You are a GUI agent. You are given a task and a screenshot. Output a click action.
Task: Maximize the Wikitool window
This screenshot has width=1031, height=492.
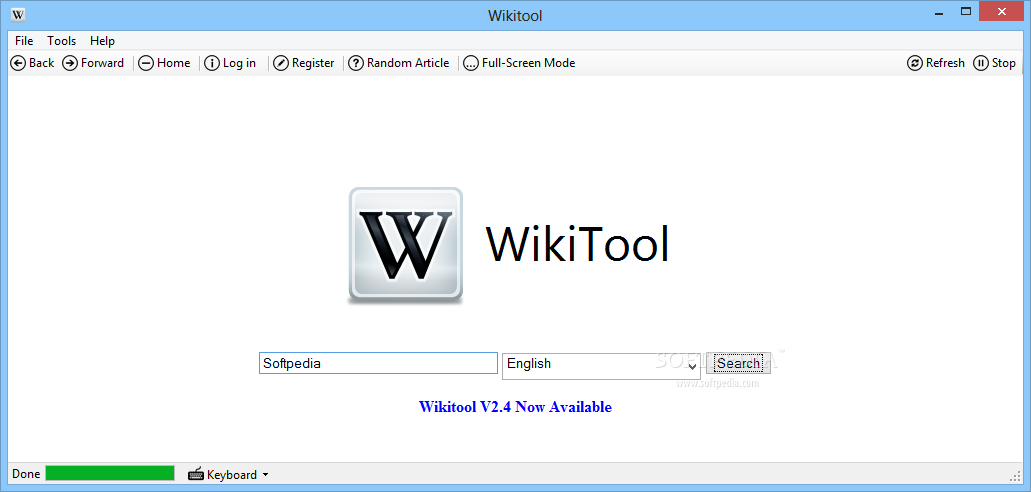tap(965, 12)
